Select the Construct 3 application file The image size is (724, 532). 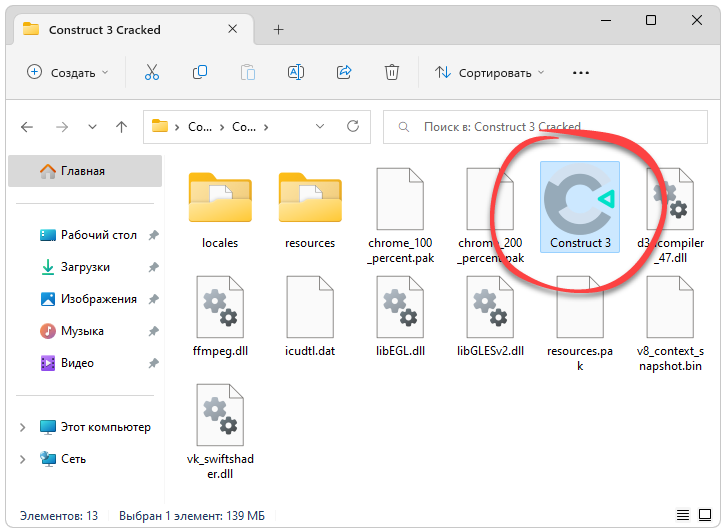tap(579, 207)
